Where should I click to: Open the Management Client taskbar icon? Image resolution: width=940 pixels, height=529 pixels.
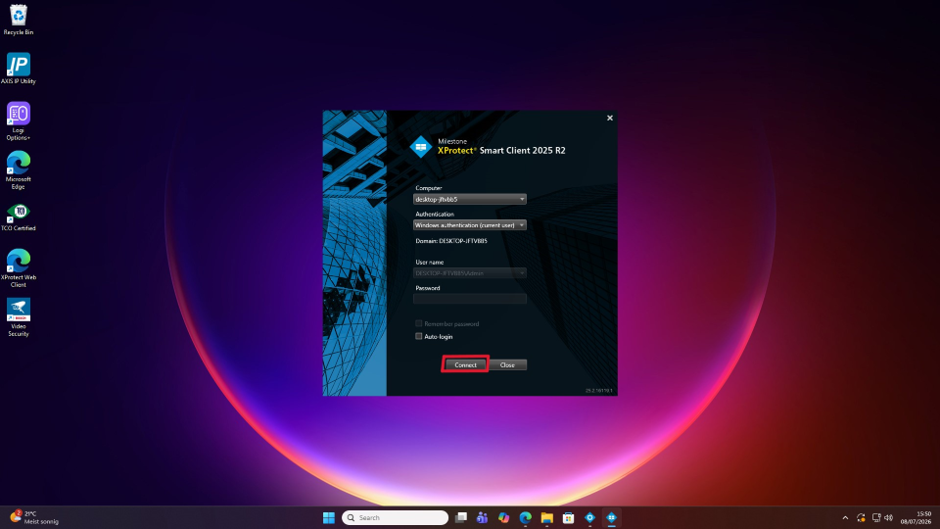[590, 518]
